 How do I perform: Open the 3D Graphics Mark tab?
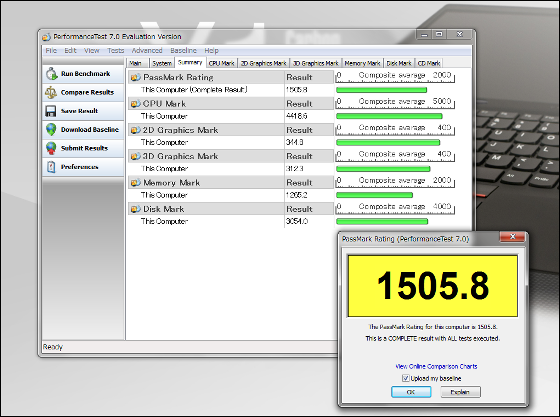point(316,63)
